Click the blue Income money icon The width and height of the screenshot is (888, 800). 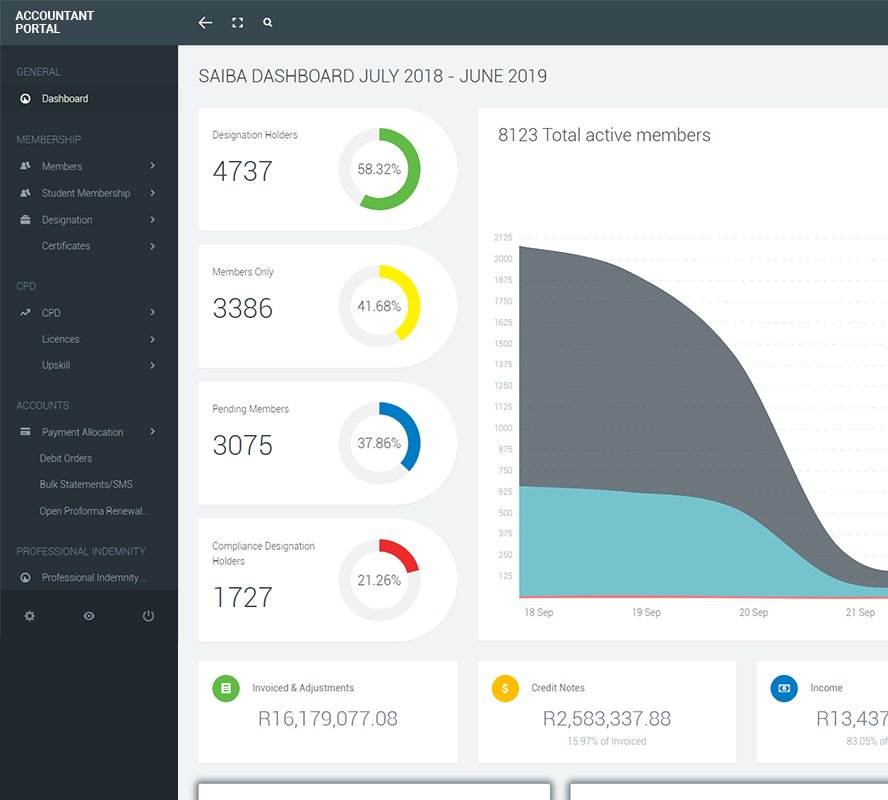(x=784, y=688)
